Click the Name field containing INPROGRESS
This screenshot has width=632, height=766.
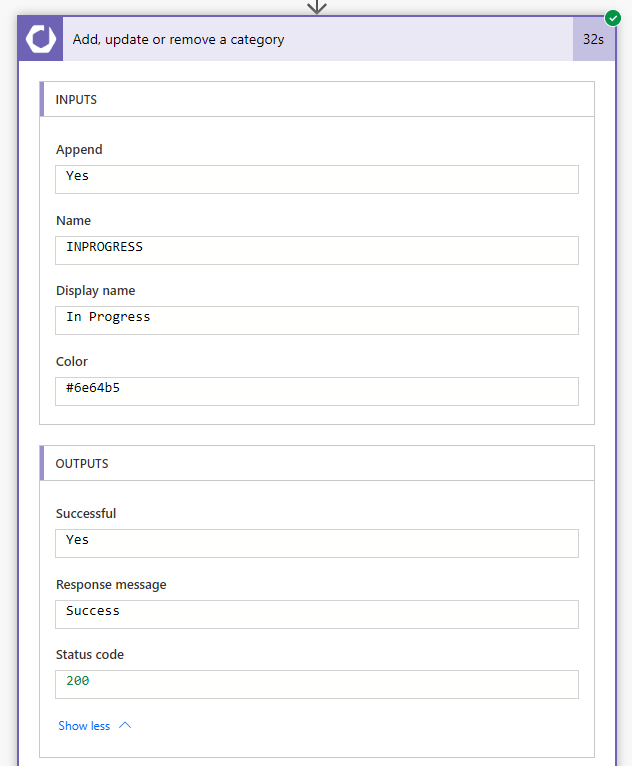point(316,250)
